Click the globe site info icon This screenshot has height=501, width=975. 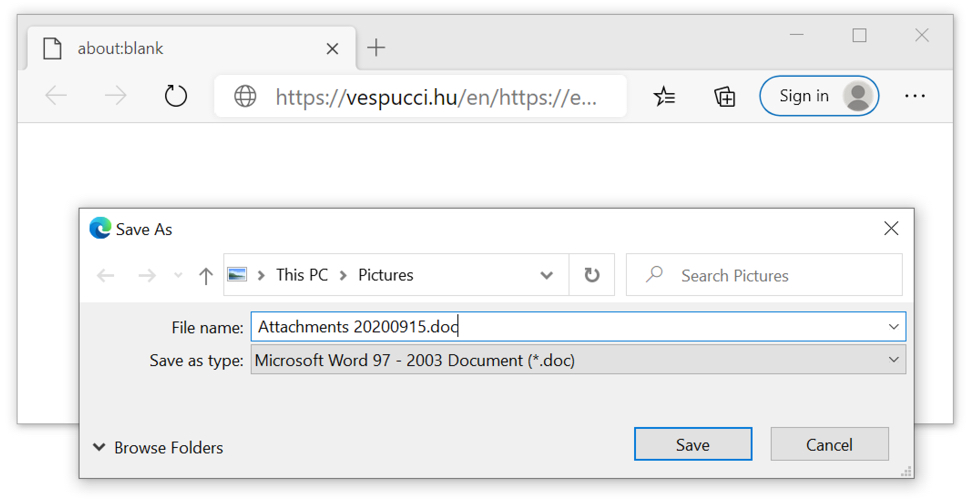point(245,96)
